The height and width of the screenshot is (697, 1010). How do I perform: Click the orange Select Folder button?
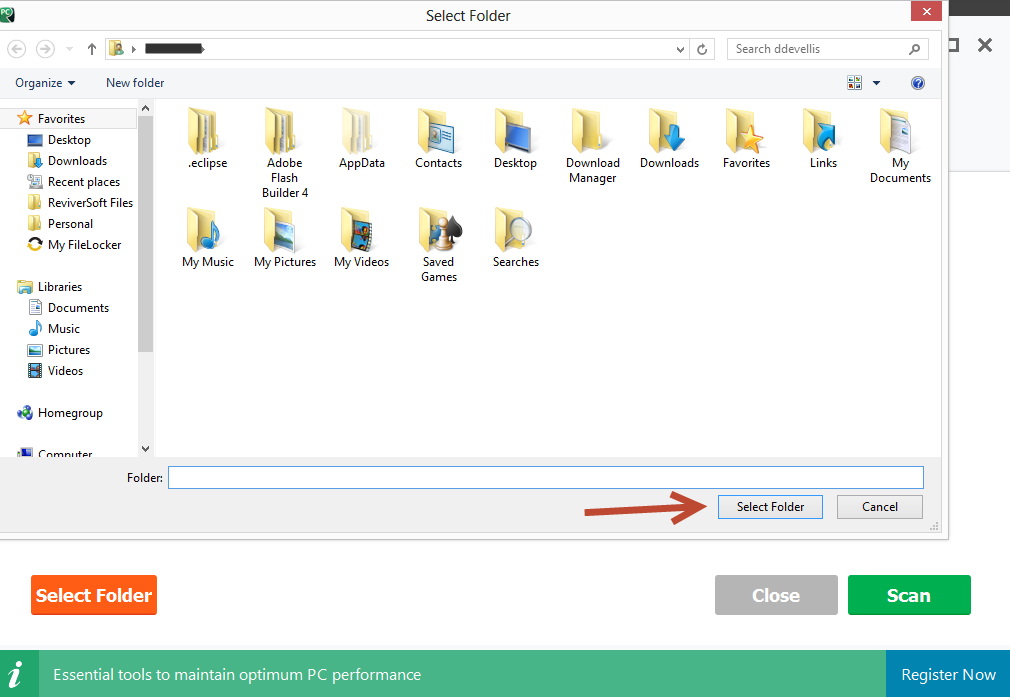click(94, 595)
